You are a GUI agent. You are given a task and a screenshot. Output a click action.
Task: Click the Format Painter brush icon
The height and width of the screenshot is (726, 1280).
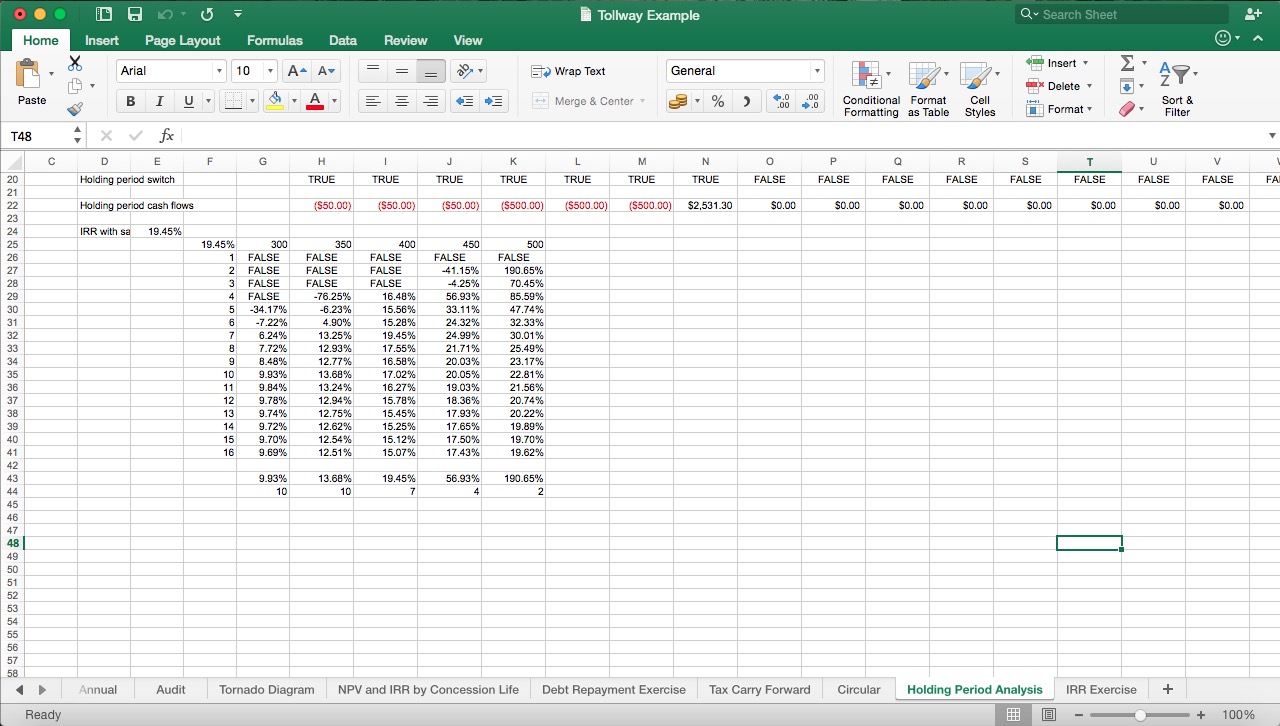click(75, 108)
